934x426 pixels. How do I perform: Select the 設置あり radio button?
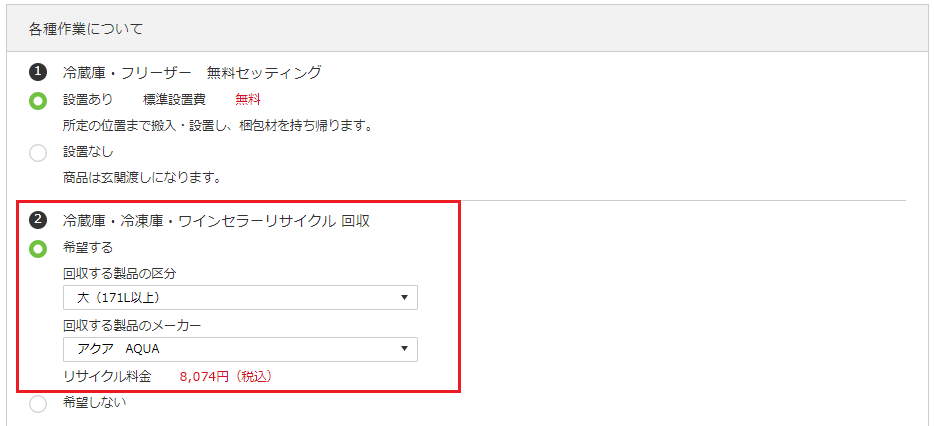pos(38,100)
